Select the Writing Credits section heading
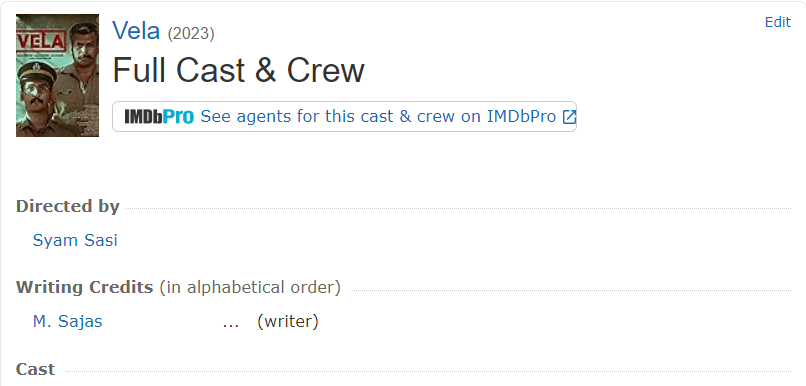806x386 pixels. [x=85, y=287]
